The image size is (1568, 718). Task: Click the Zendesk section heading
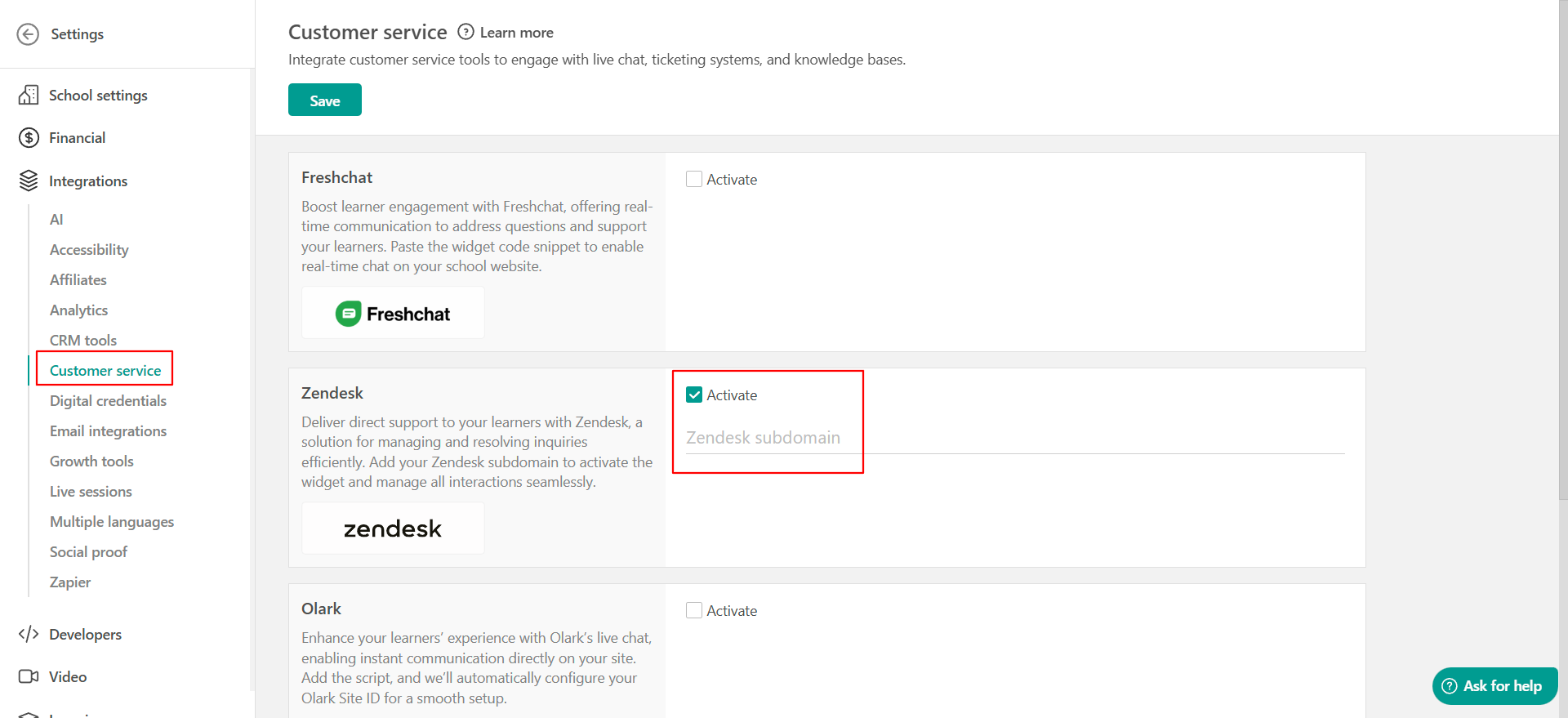332,393
